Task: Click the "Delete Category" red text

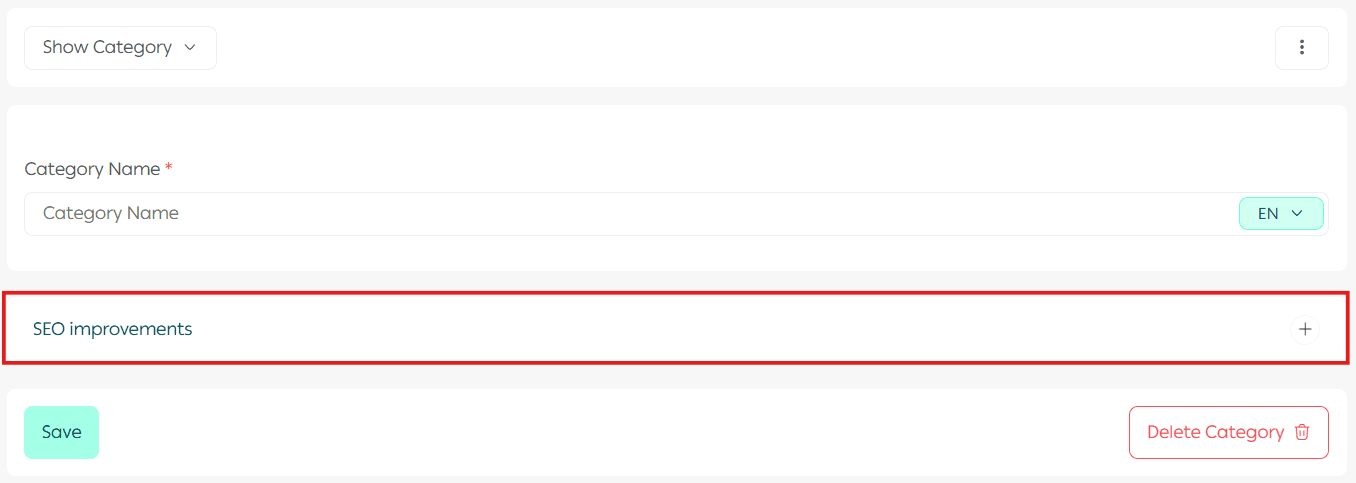Action: point(1215,432)
